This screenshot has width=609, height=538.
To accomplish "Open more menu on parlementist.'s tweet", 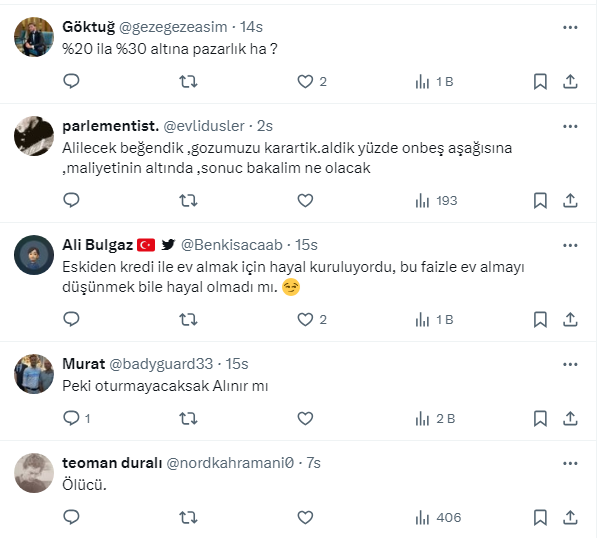I will (x=570, y=126).
